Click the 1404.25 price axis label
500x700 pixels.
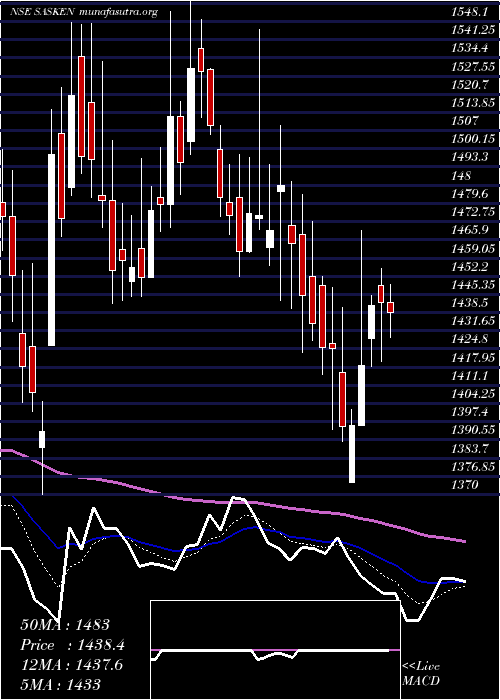[x=473, y=393]
